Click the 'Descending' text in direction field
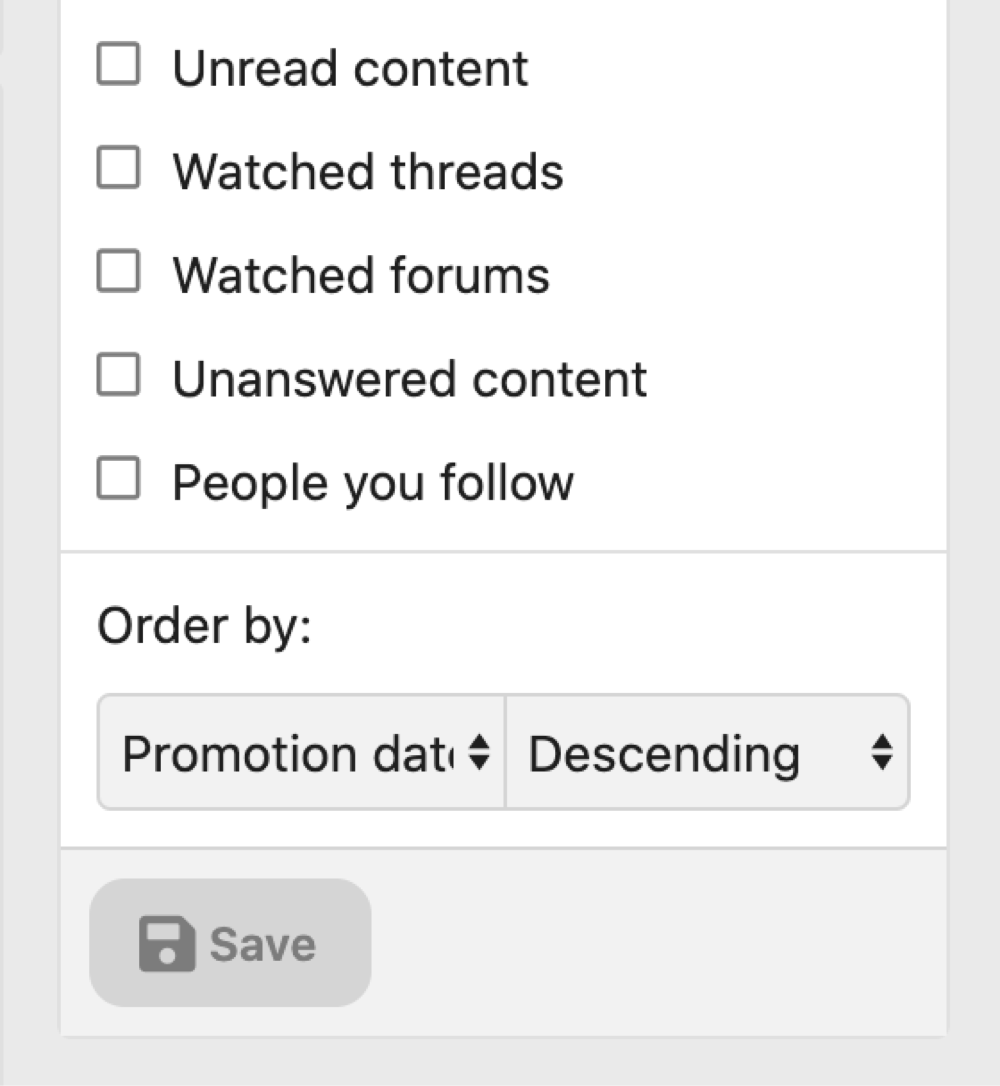 tap(664, 753)
